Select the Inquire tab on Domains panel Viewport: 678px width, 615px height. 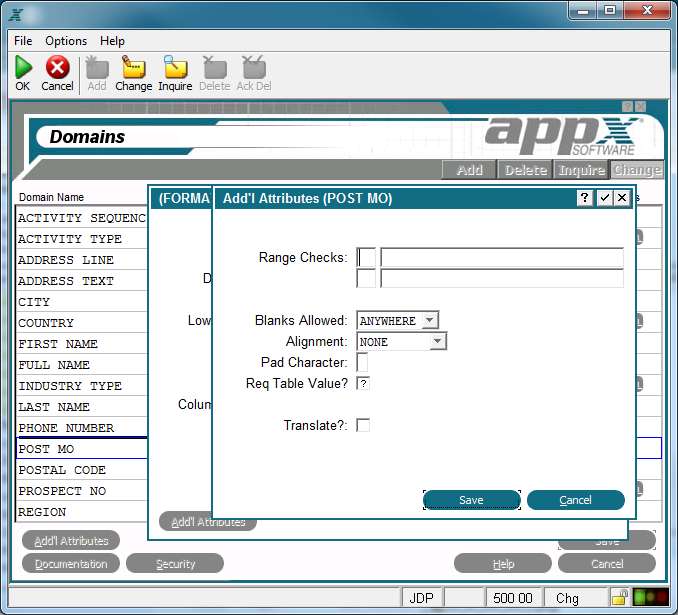tap(582, 170)
